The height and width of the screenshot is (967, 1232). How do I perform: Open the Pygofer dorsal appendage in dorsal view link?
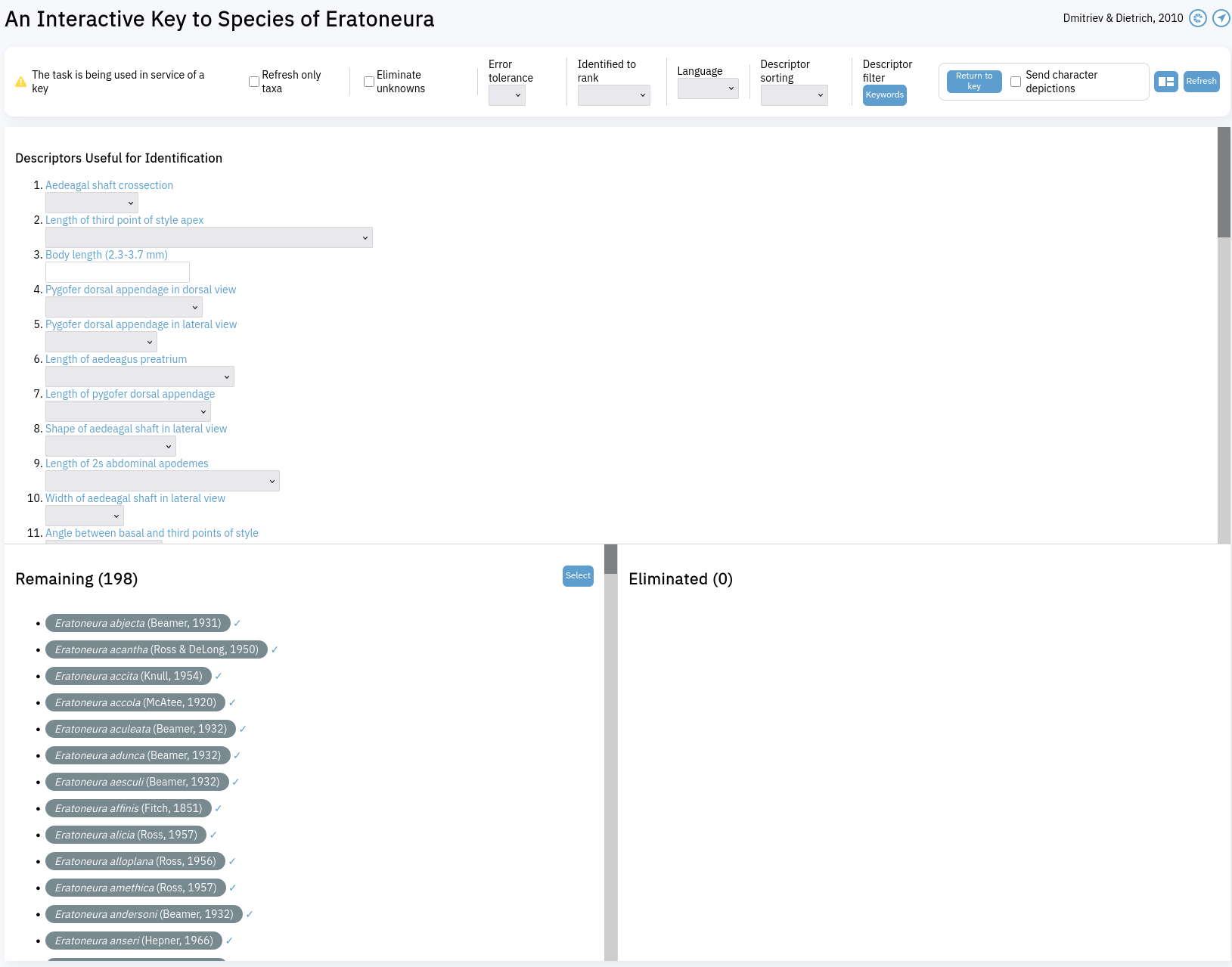click(141, 290)
